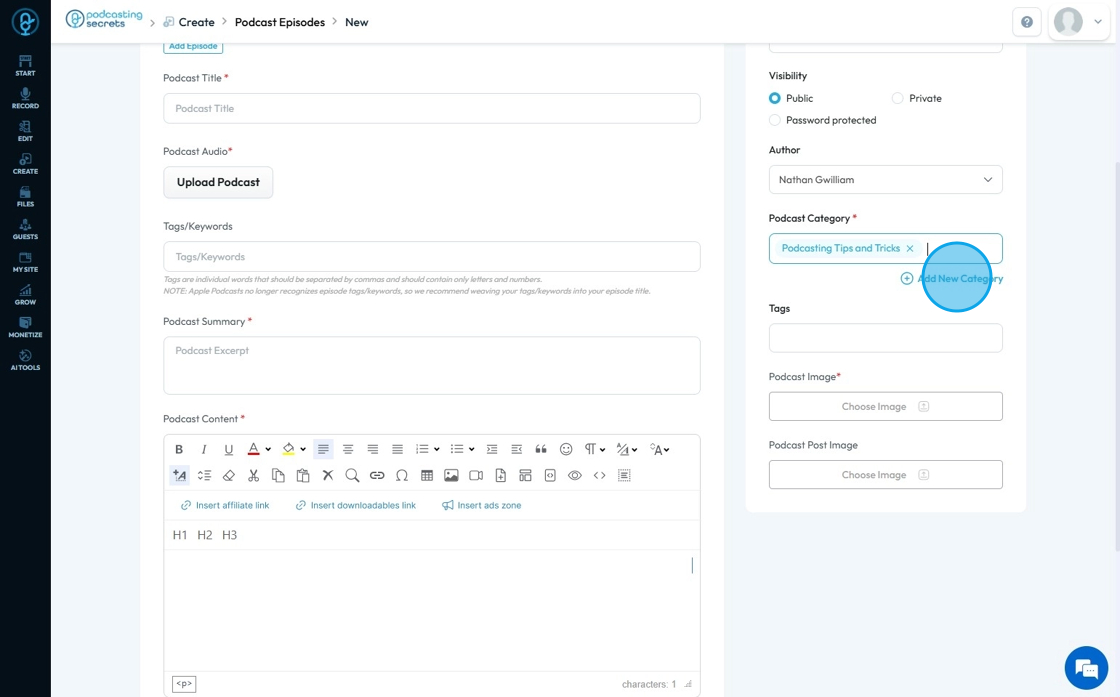Open font size dropdown
1120x697 pixels.
tap(659, 449)
